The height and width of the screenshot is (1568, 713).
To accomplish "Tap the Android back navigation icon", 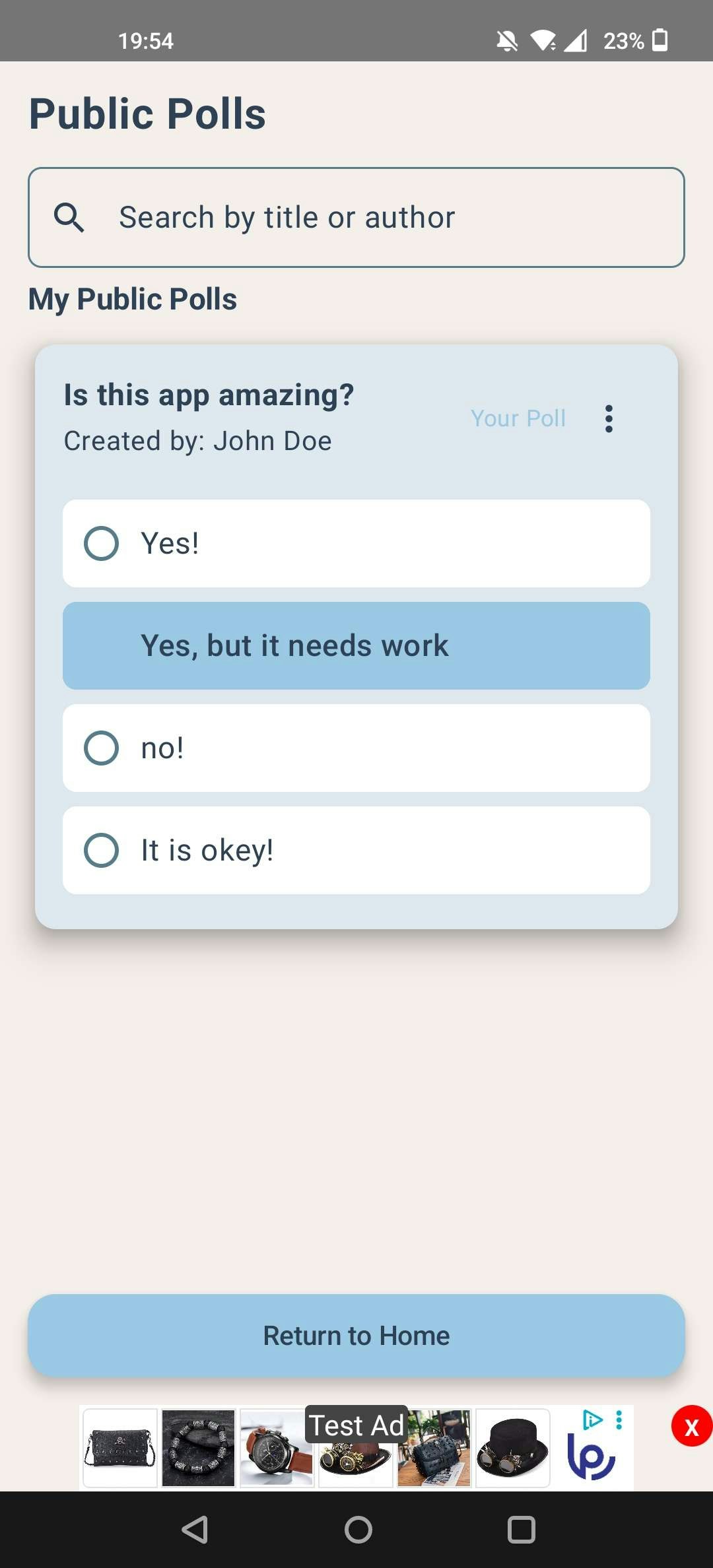I will pyautogui.click(x=195, y=1530).
